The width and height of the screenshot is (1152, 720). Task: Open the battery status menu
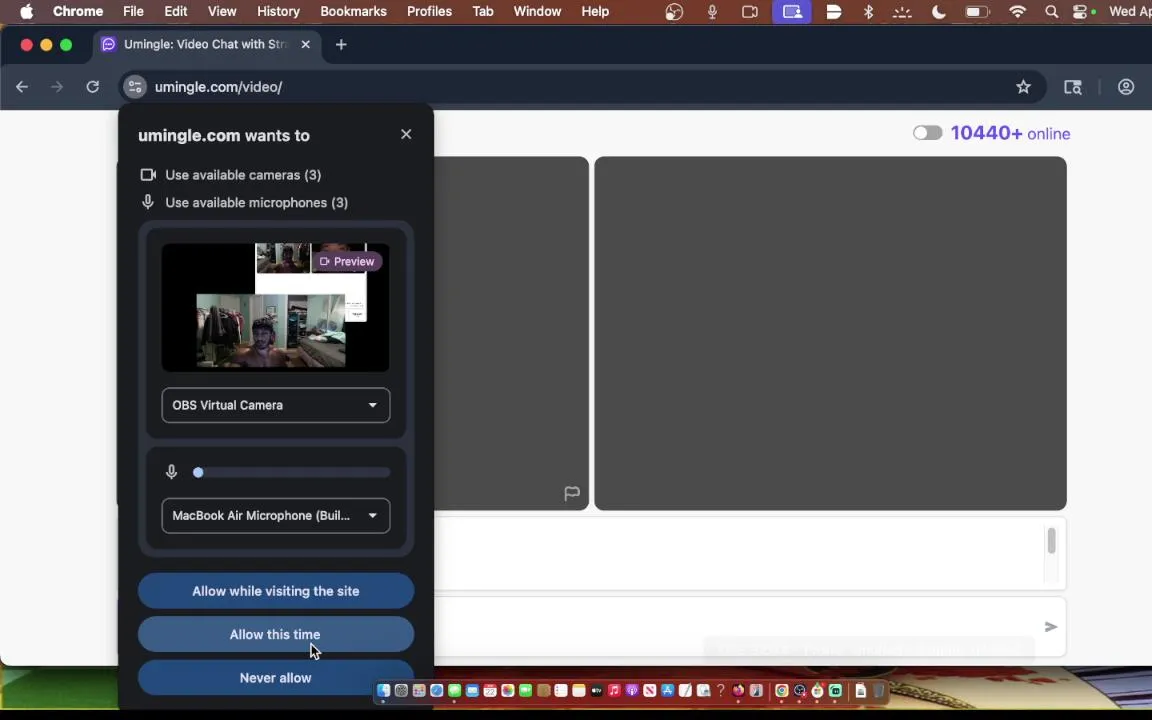[x=977, y=11]
